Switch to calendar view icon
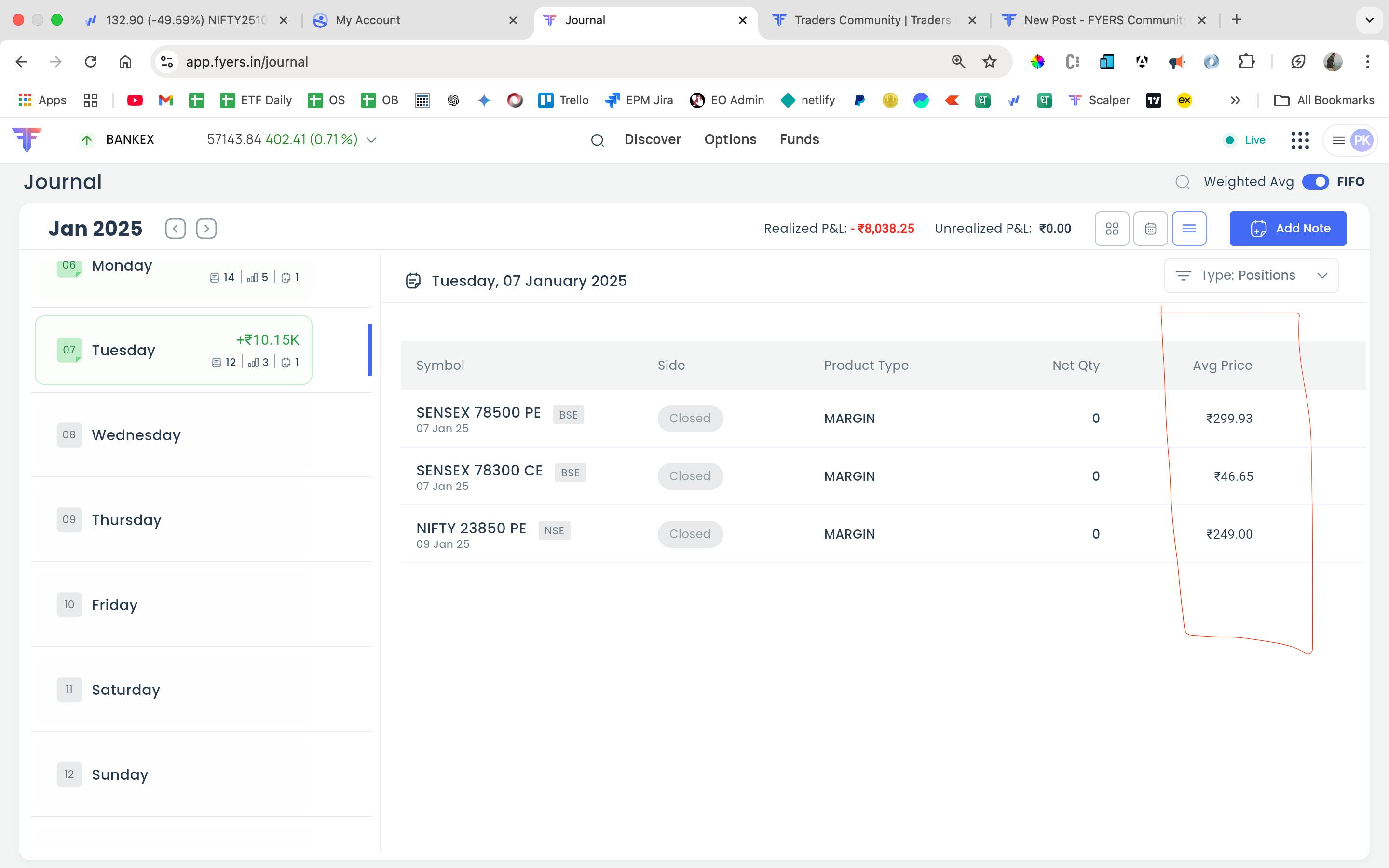1389x868 pixels. (x=1150, y=229)
